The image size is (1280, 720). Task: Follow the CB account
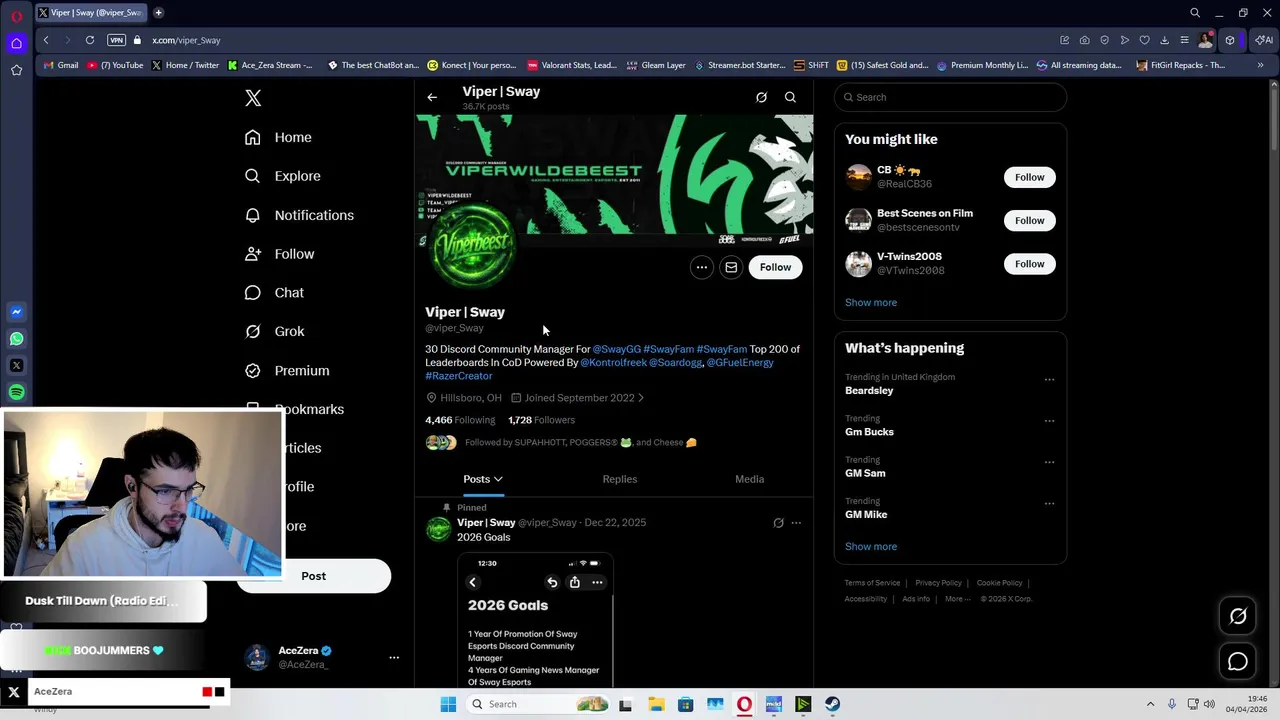pyautogui.click(x=1029, y=177)
